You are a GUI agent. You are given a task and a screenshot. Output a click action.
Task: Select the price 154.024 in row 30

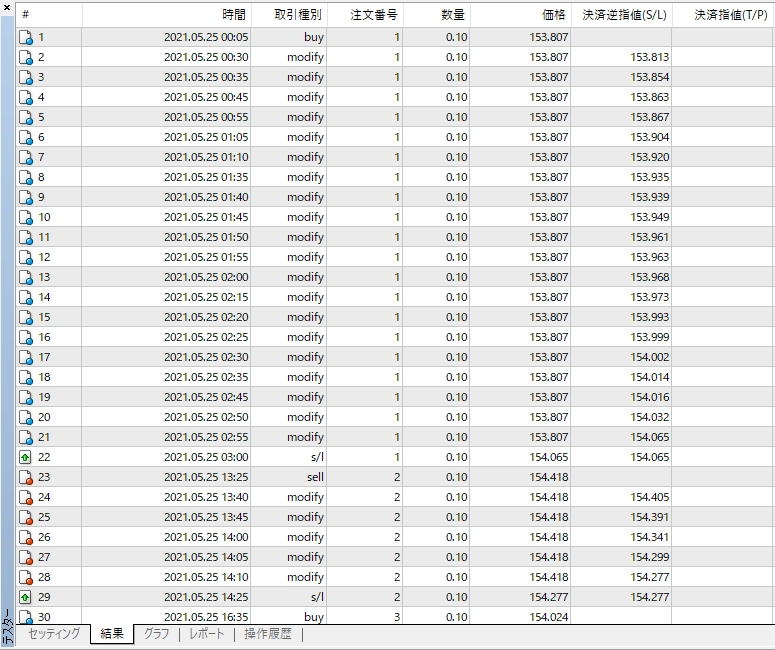click(549, 617)
